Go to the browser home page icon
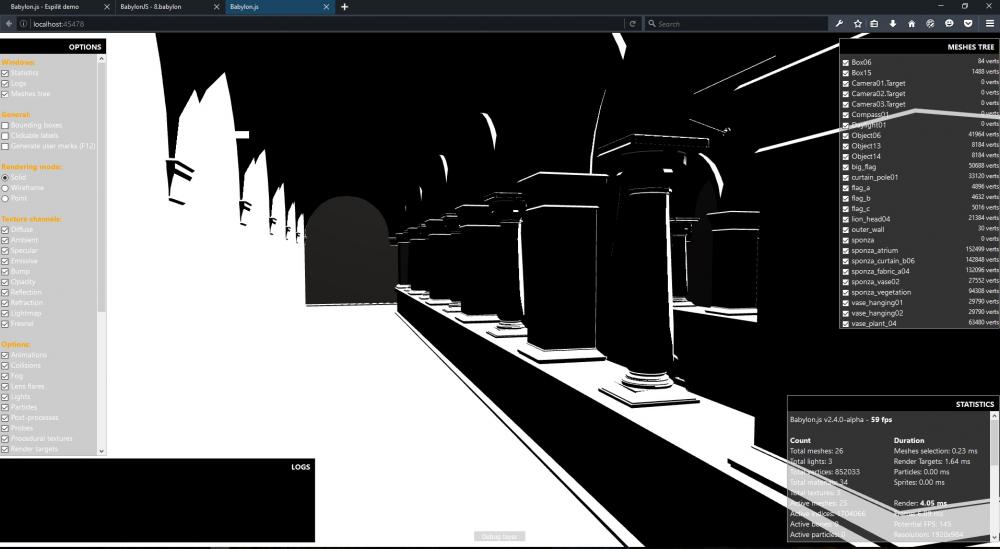The image size is (1000, 549). tap(911, 23)
